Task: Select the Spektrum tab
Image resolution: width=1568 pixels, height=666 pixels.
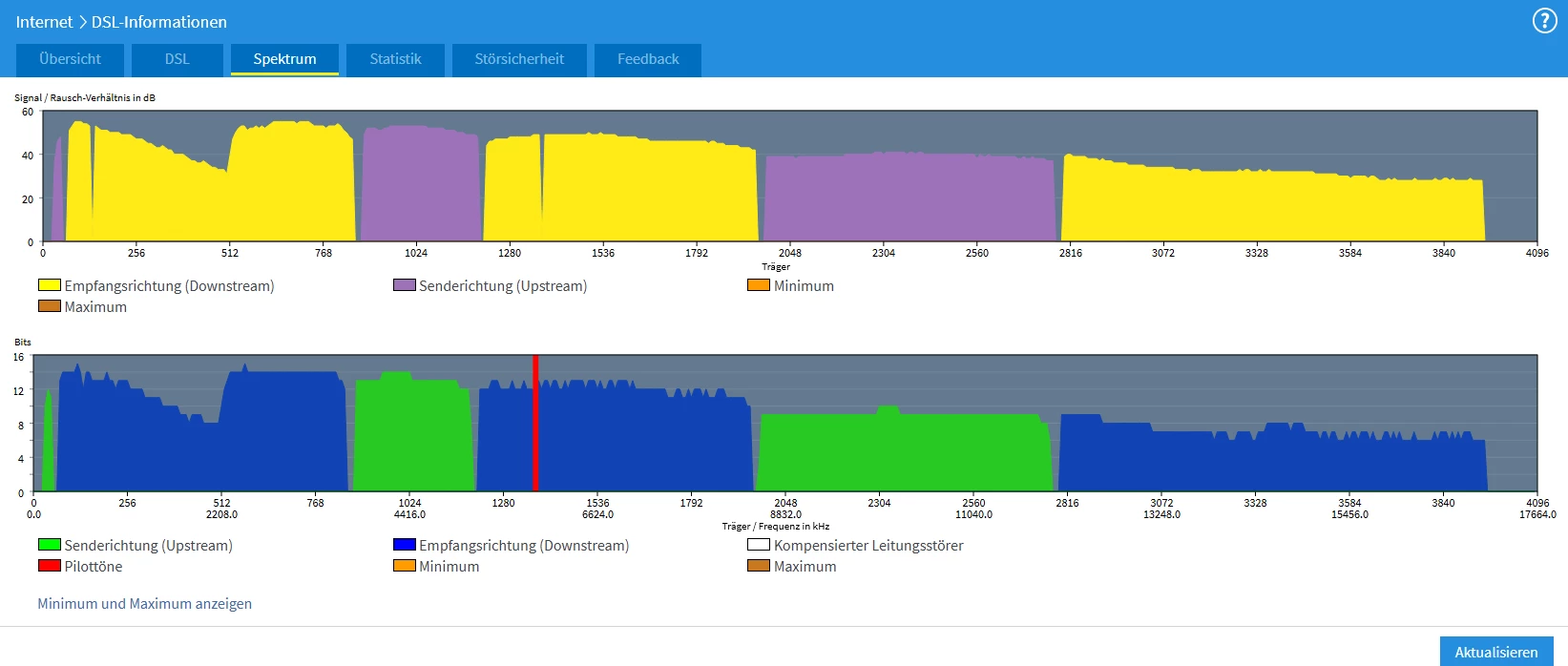Action: pyautogui.click(x=284, y=59)
